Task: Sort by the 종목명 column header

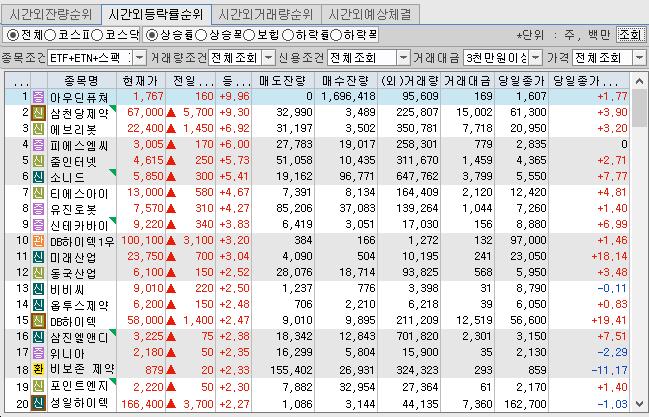Action: (x=82, y=80)
